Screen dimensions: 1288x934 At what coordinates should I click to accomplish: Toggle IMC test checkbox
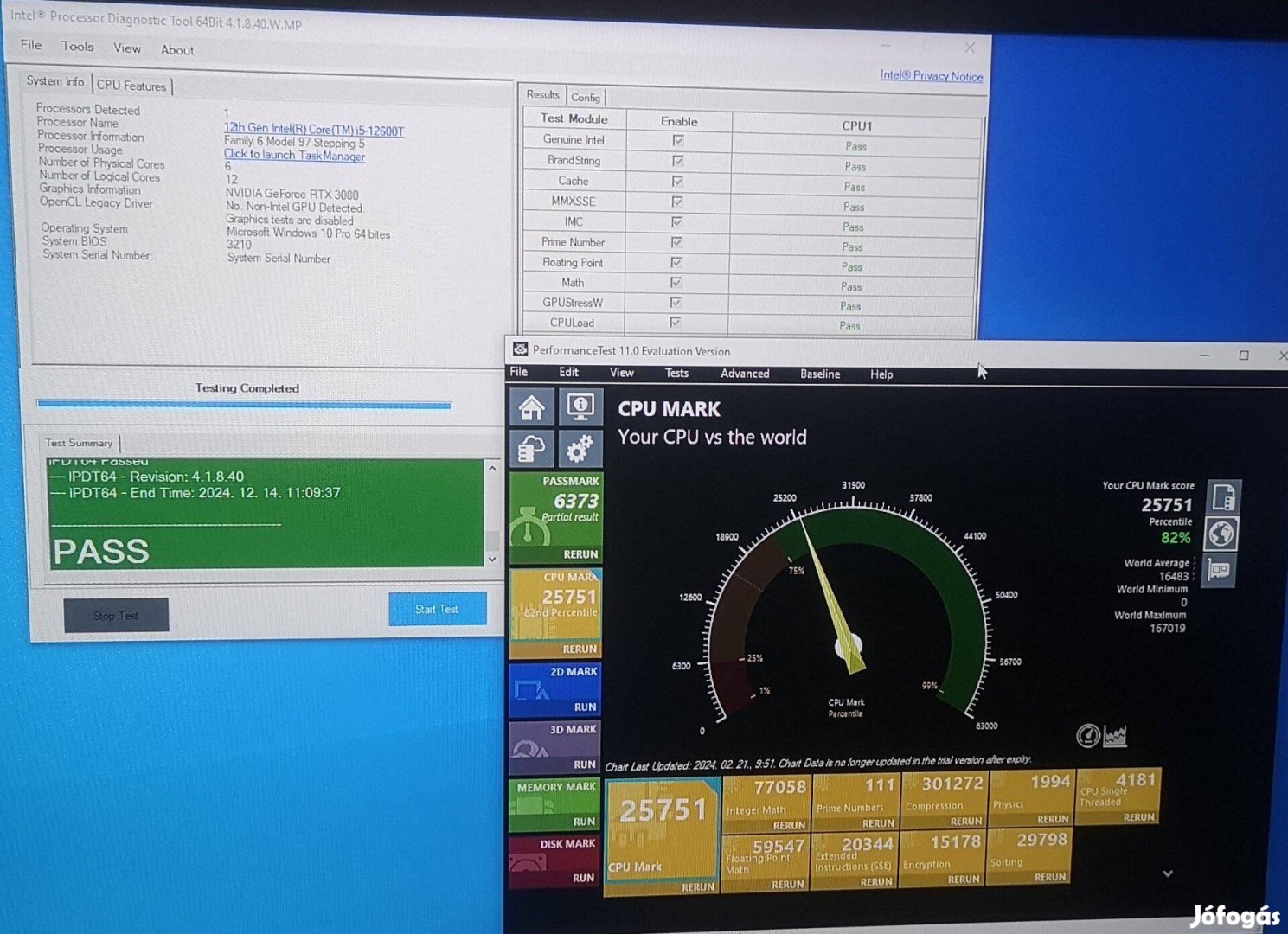click(676, 222)
